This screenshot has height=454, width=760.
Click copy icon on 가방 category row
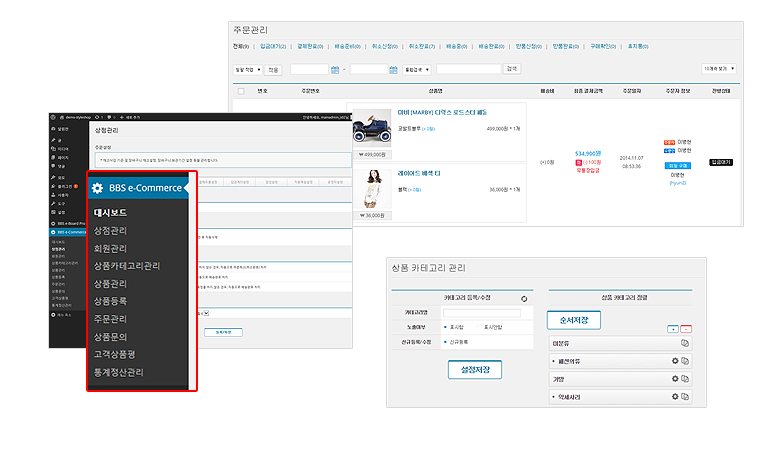685,379
